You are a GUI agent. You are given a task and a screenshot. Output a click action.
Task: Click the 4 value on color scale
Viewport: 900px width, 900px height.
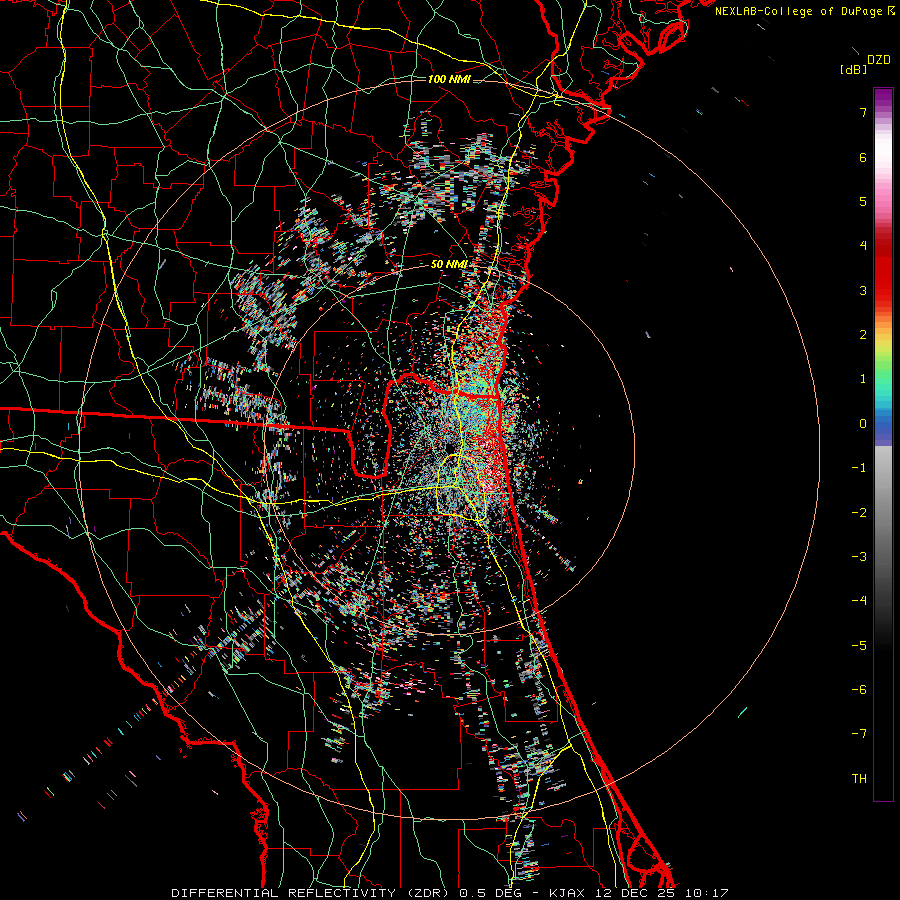863,246
